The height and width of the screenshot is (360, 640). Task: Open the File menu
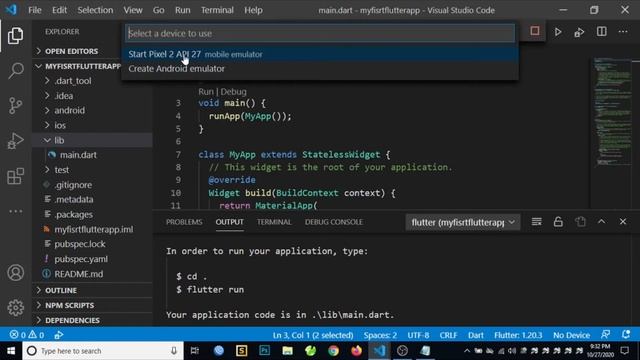tap(35, 10)
